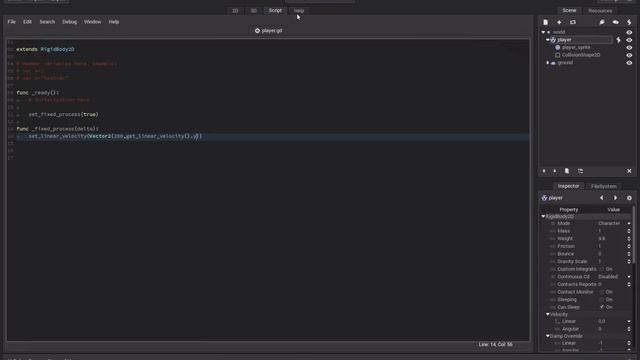Enable Contact Monitor checkbox

(602, 292)
